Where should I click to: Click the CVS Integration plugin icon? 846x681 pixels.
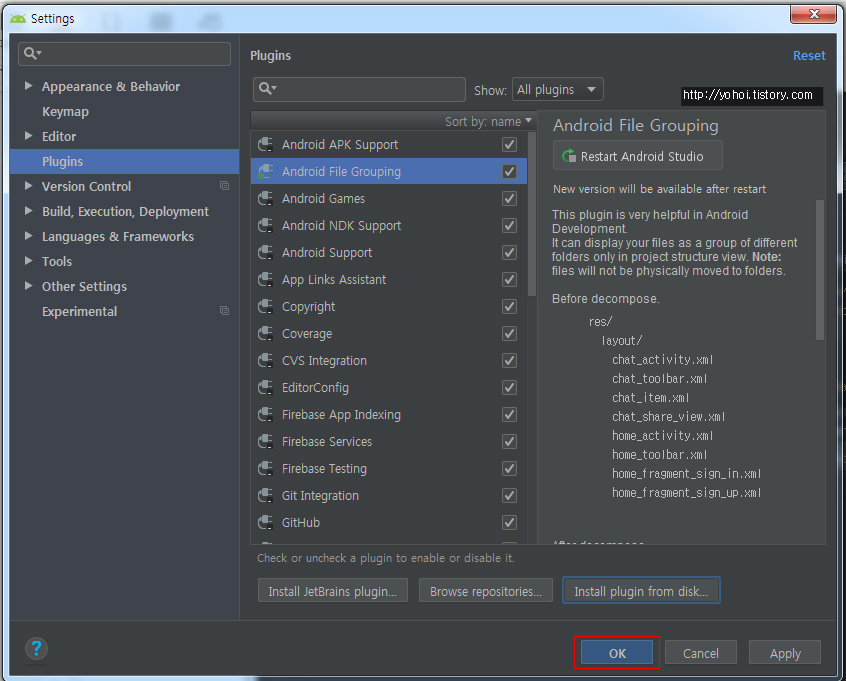pyautogui.click(x=265, y=360)
